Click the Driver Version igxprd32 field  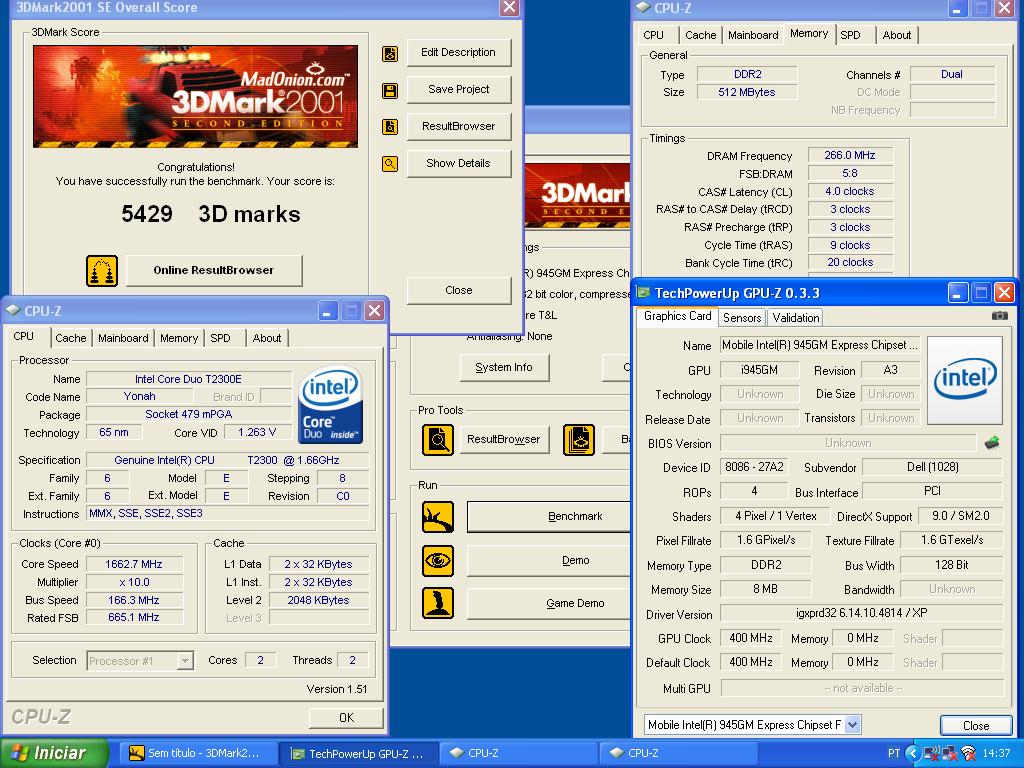(x=861, y=613)
